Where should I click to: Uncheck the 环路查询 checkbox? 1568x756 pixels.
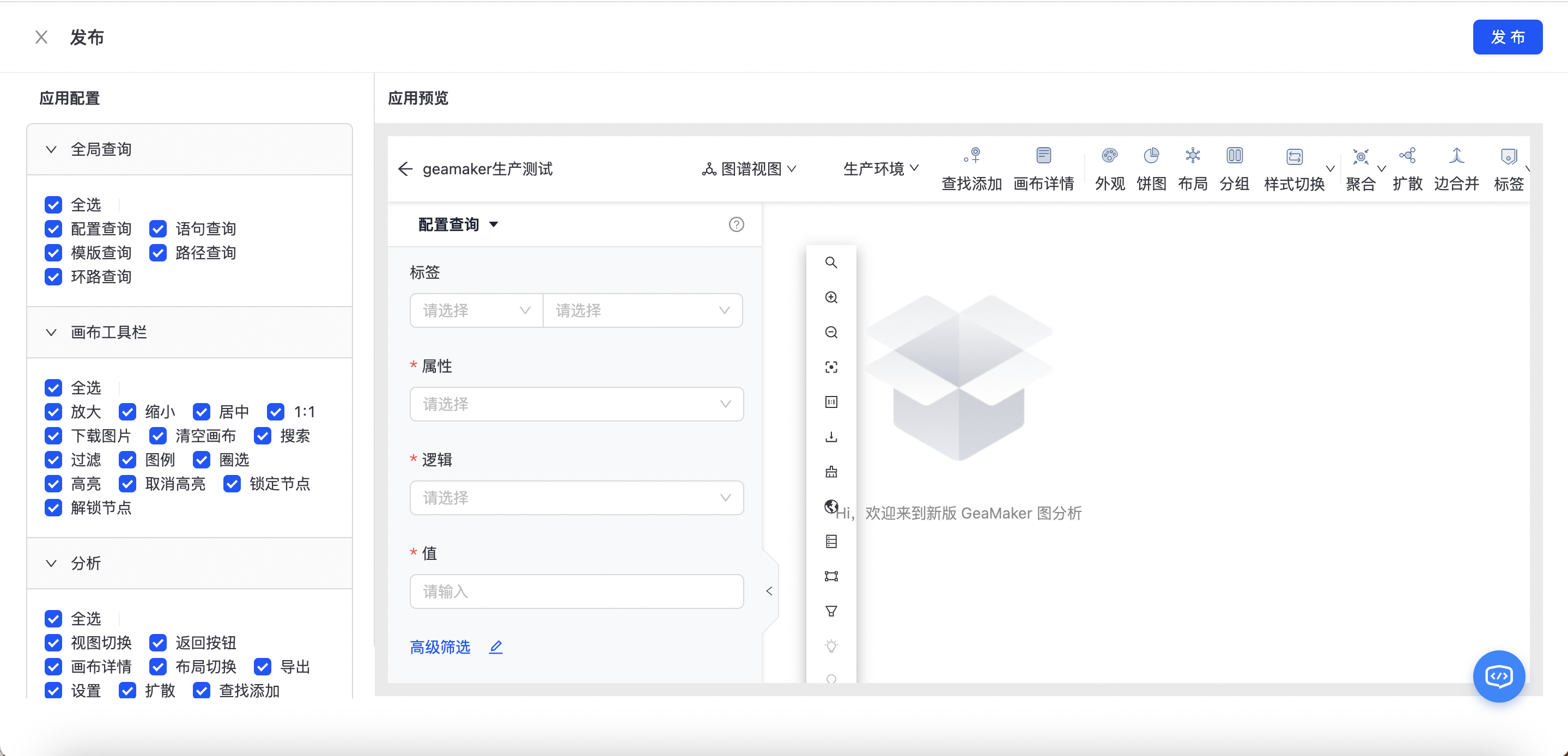click(x=53, y=277)
